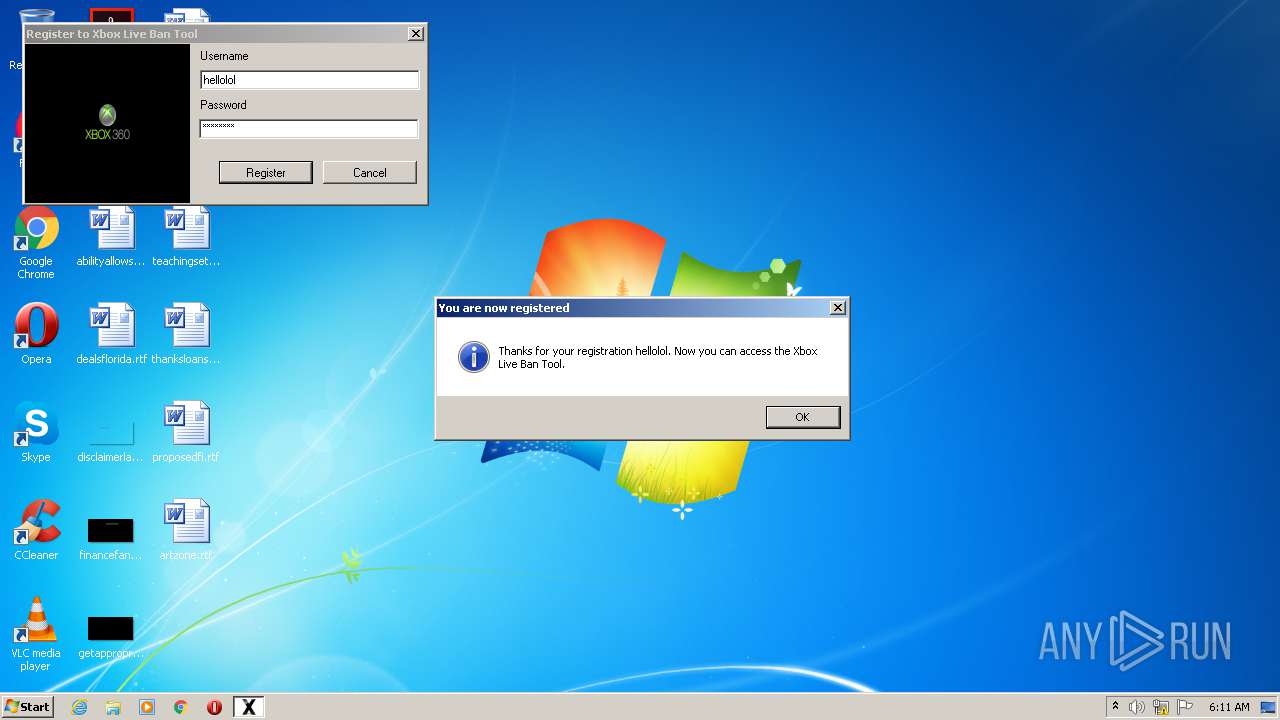Launch Chrome from the taskbar
Viewport: 1280px width, 720px height.
pyautogui.click(x=181, y=707)
